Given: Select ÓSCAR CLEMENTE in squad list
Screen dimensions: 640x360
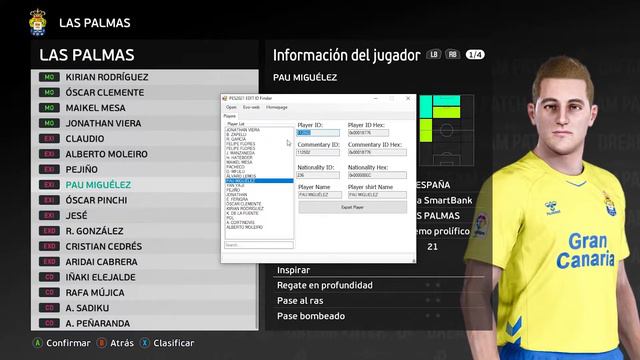Looking at the screenshot, I should (x=144, y=93).
